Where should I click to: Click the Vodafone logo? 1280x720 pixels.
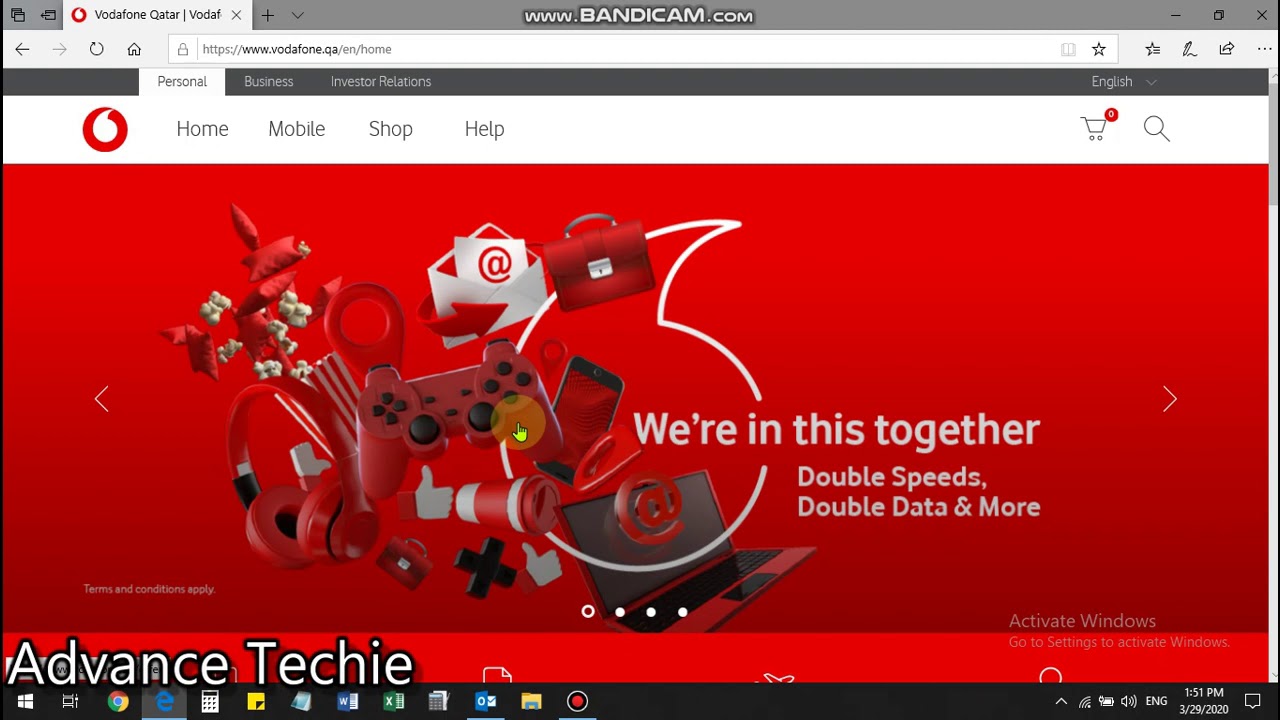[105, 130]
